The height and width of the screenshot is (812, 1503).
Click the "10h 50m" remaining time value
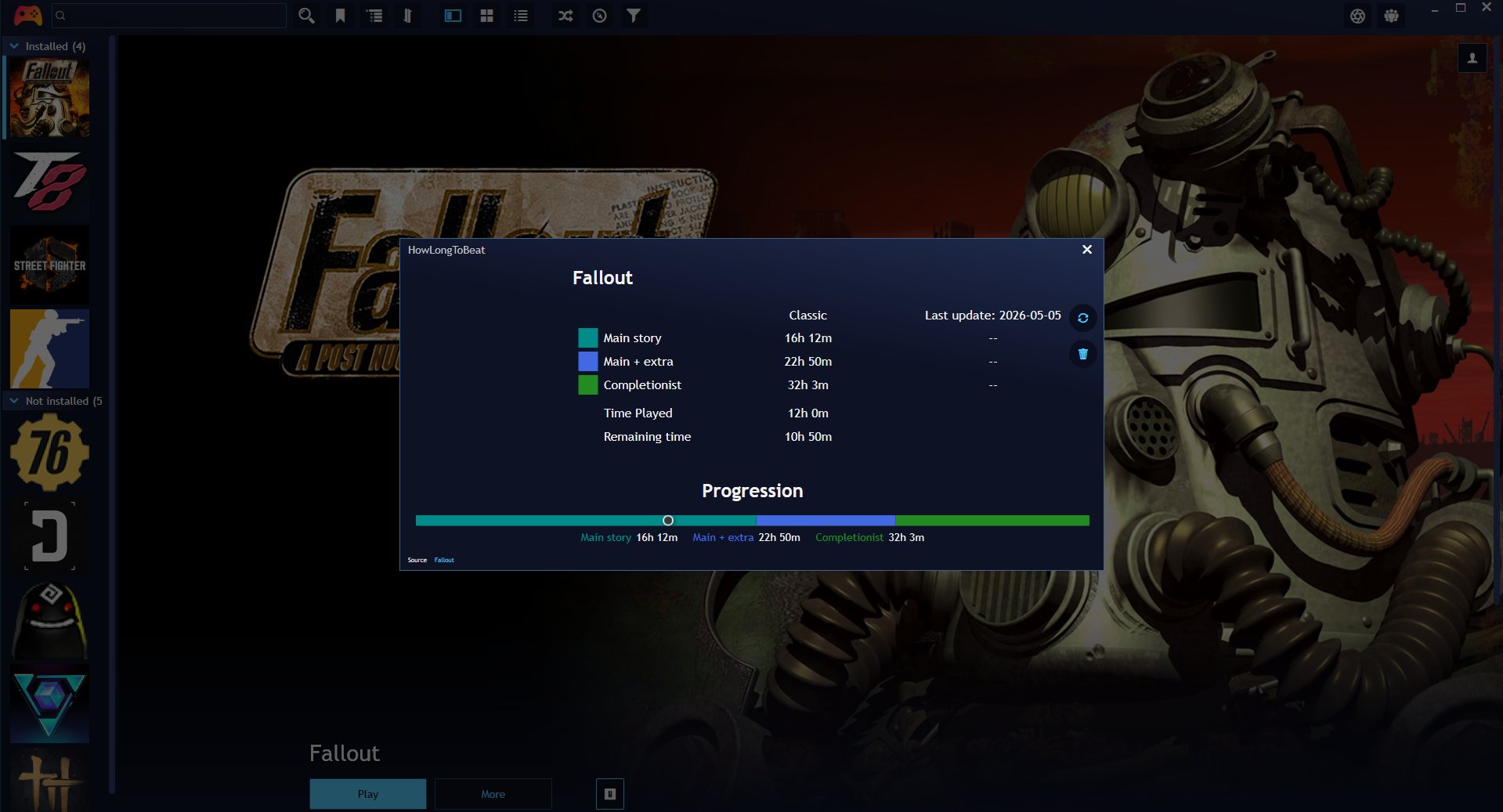pyautogui.click(x=808, y=437)
